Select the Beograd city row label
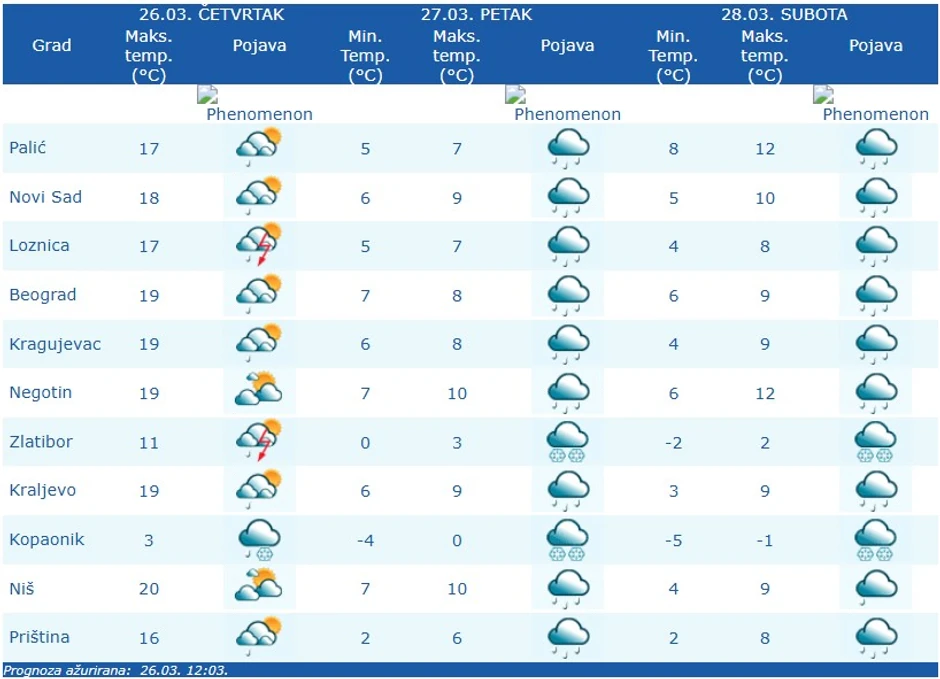 (43, 295)
